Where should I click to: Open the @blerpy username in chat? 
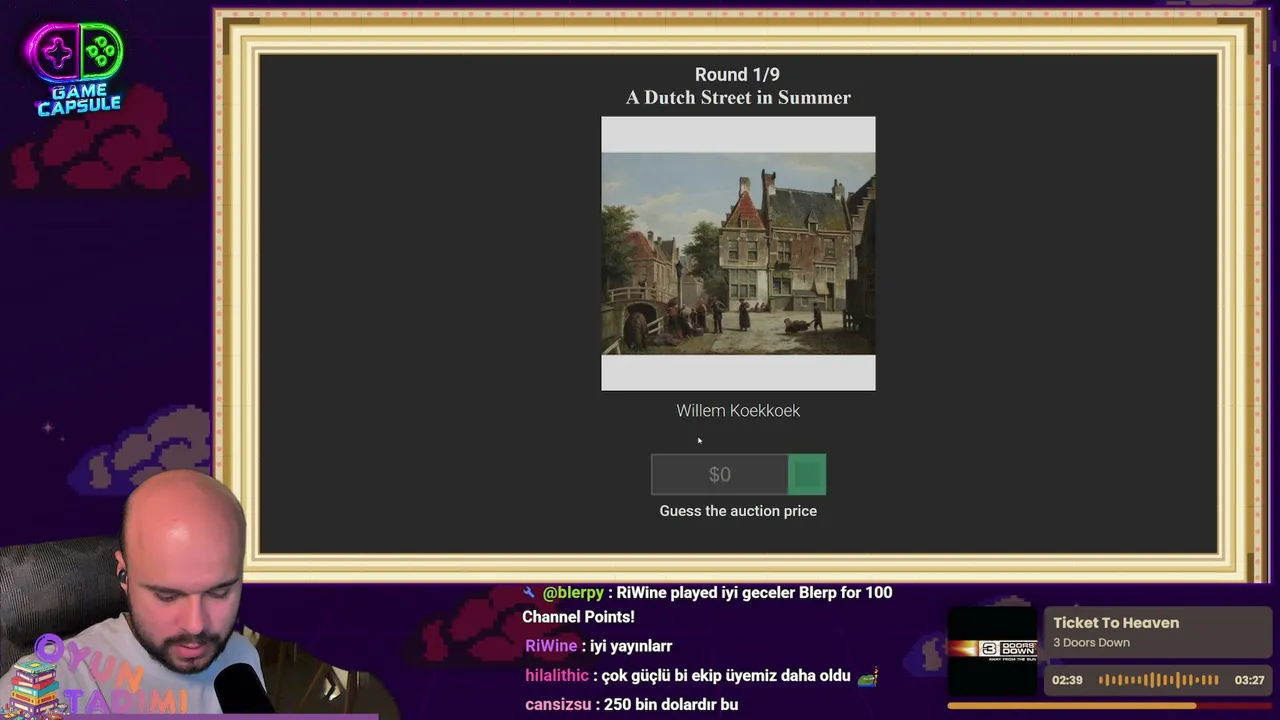coord(573,593)
